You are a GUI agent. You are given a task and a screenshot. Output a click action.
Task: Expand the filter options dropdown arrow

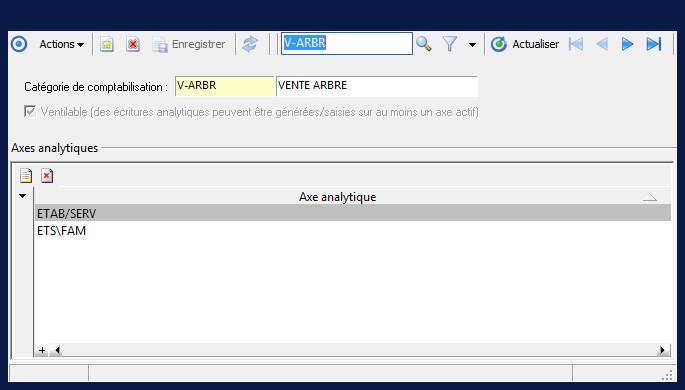tap(472, 45)
